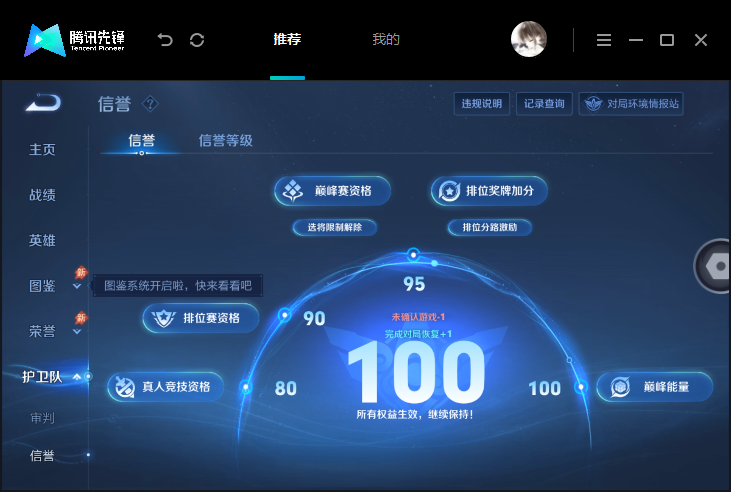Expand the 荣誉 chevron
The width and height of the screenshot is (731, 492).
point(77,332)
